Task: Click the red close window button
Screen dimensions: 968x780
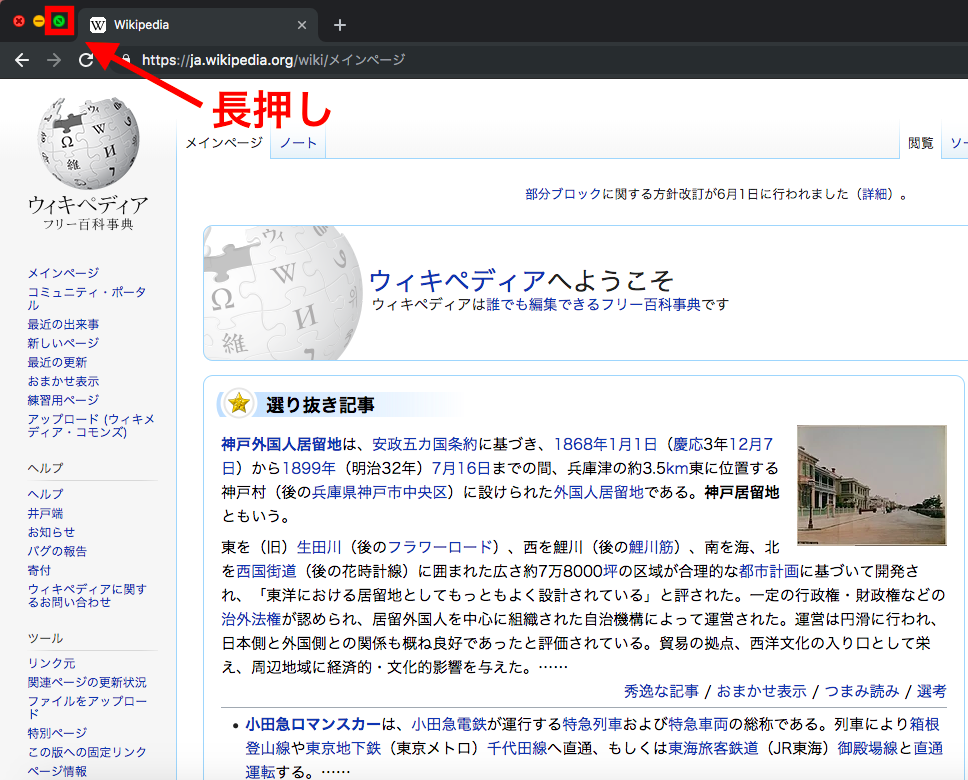Action: (19, 21)
